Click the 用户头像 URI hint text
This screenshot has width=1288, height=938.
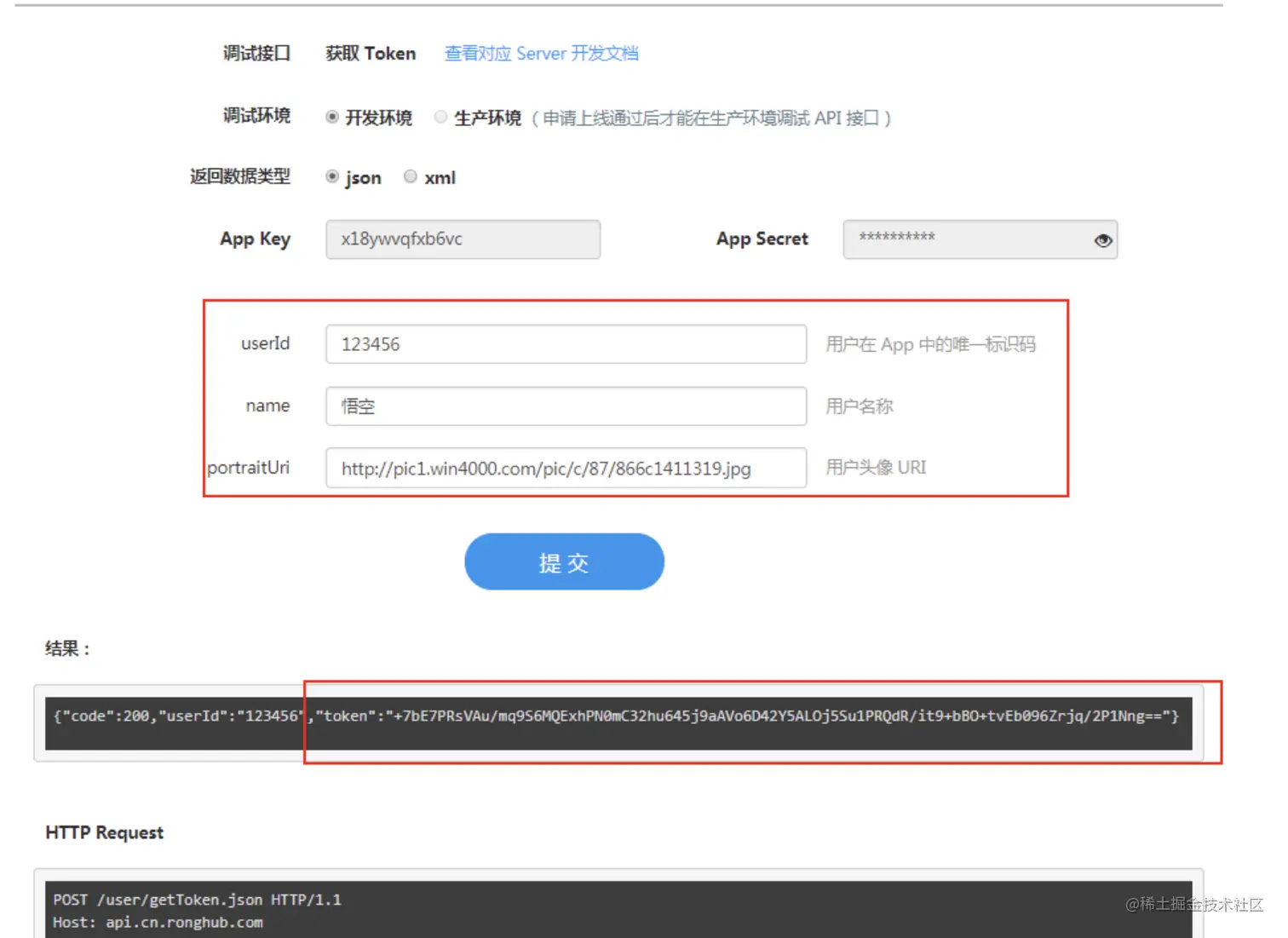pyautogui.click(x=876, y=467)
